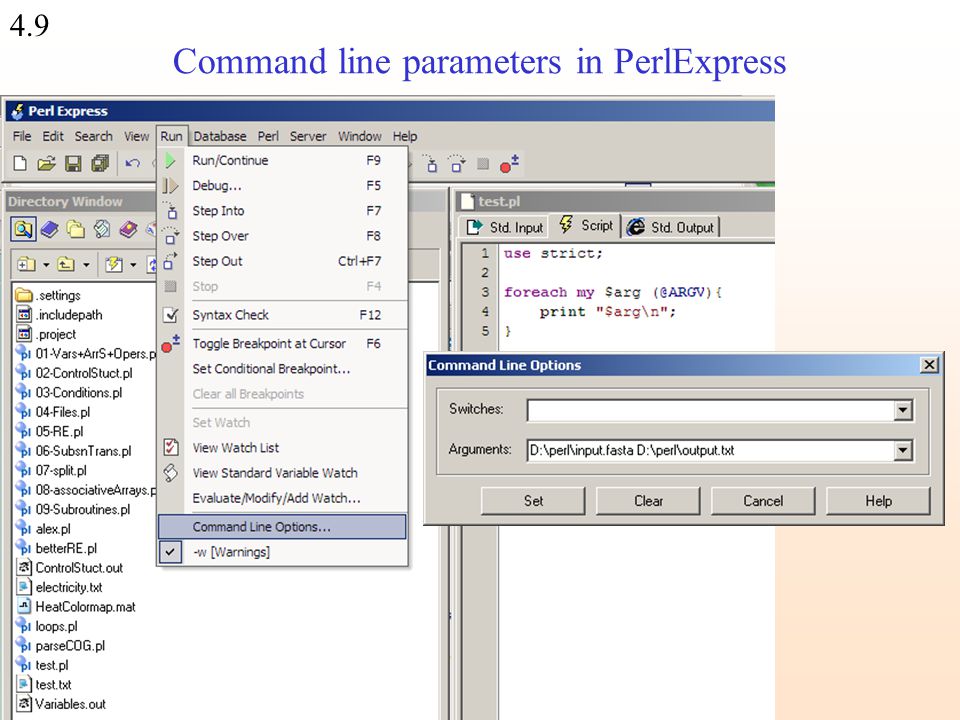The image size is (960, 720).
Task: Click the Open folder toolbar icon
Action: [46, 163]
